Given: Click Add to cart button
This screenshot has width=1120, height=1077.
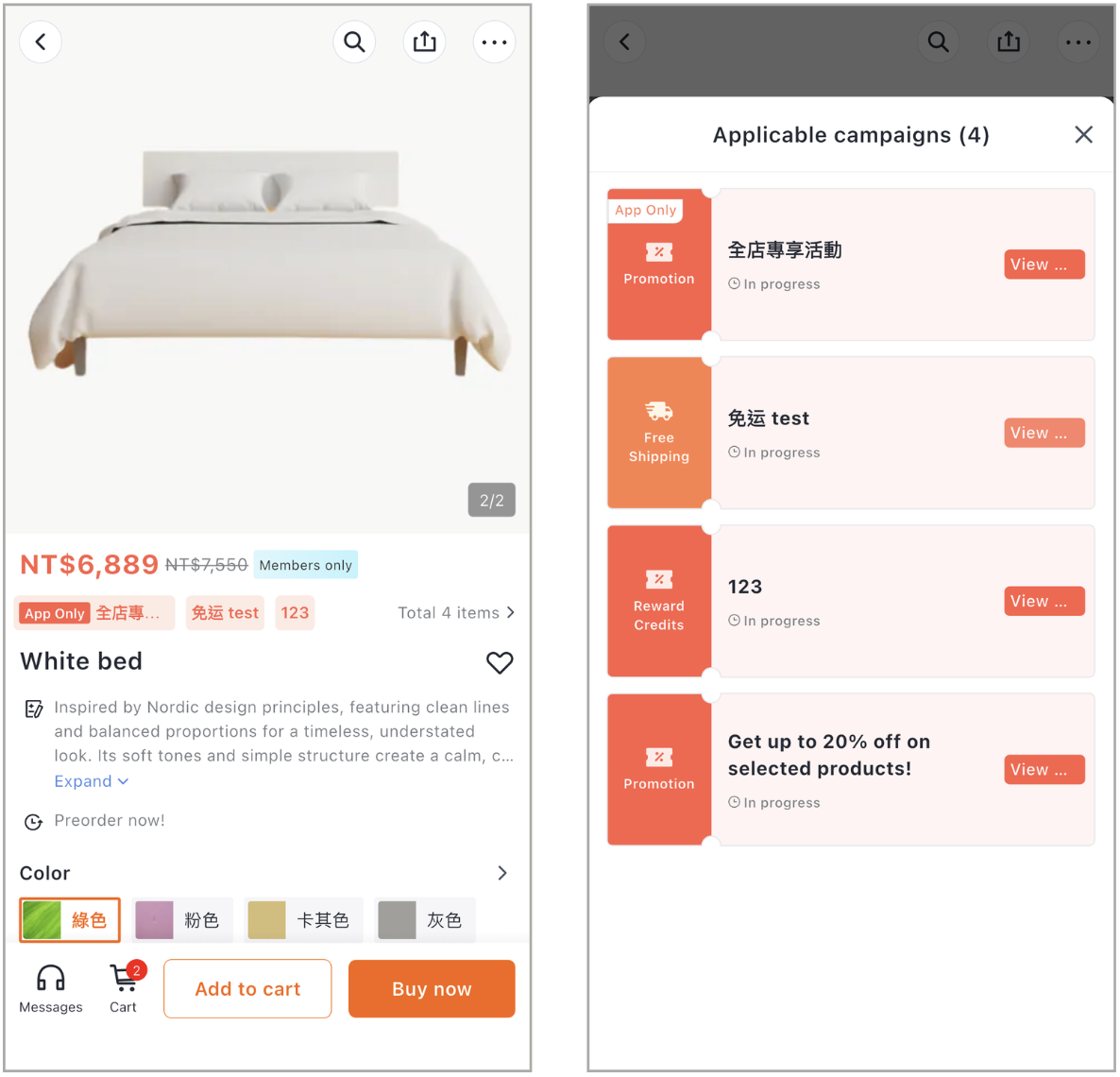Looking at the screenshot, I should click(247, 988).
